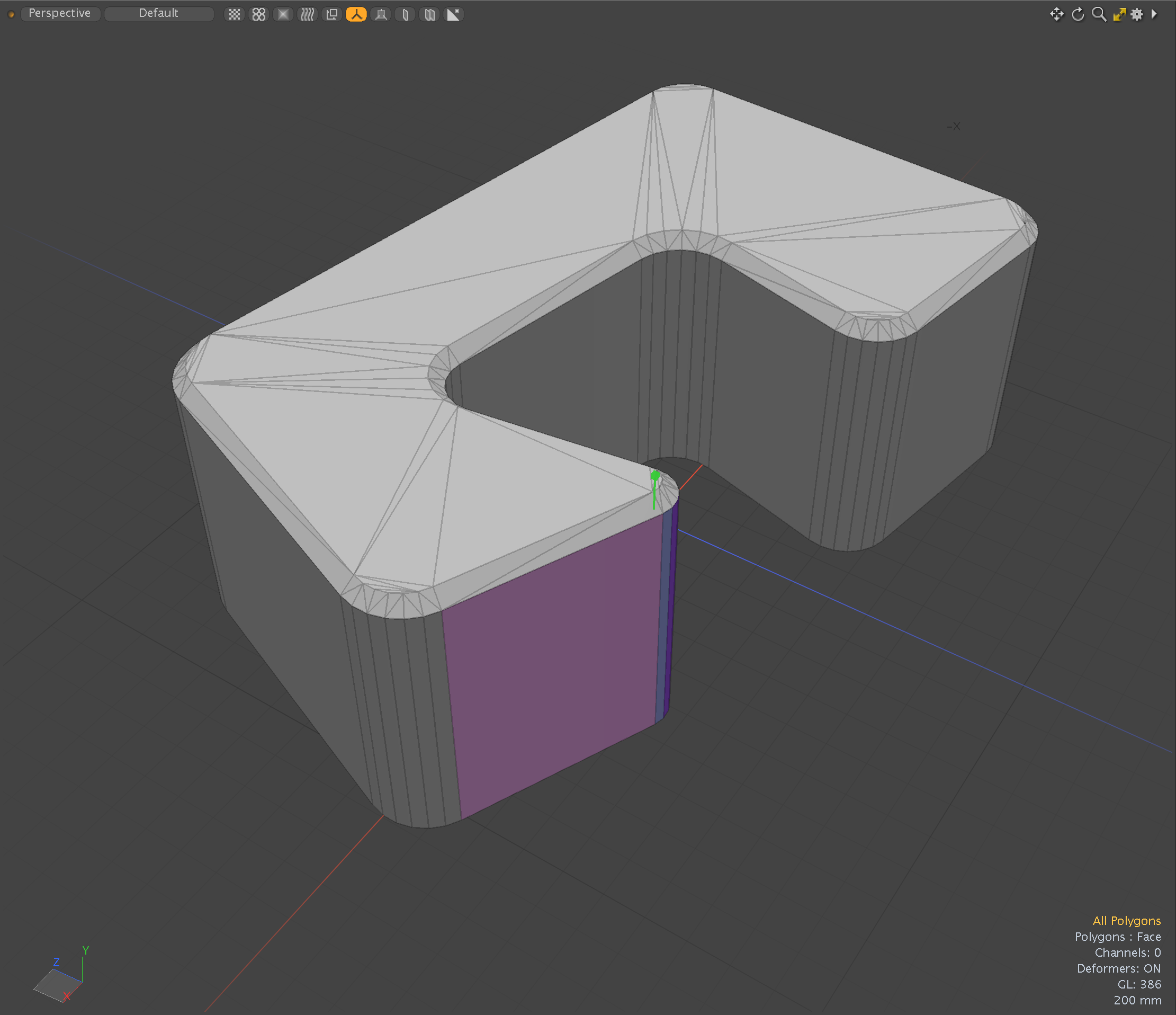
Task: Click the checkerboard pattern toolbar icon
Action: [235, 14]
